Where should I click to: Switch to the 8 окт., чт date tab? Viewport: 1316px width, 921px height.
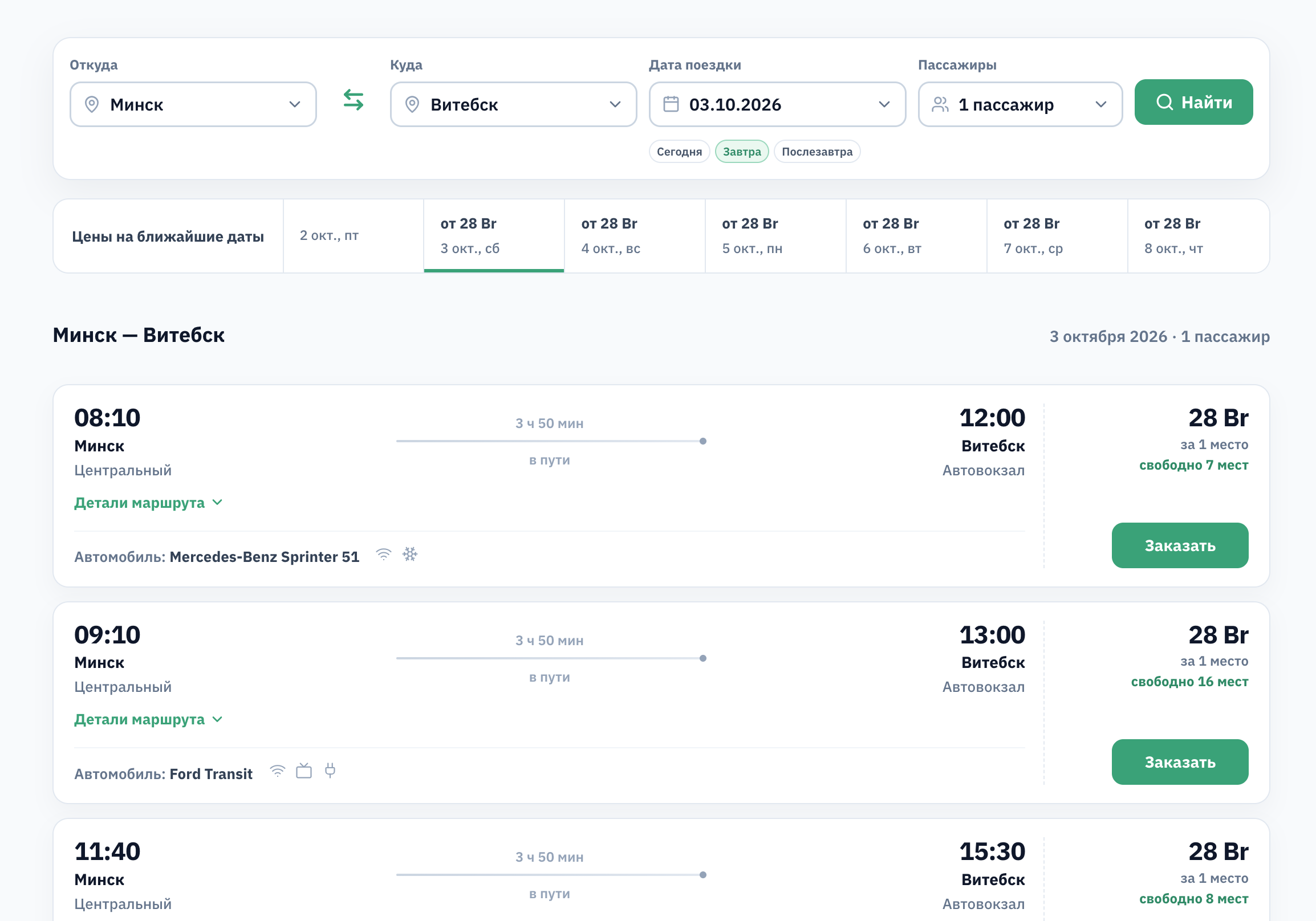pyautogui.click(x=1199, y=236)
